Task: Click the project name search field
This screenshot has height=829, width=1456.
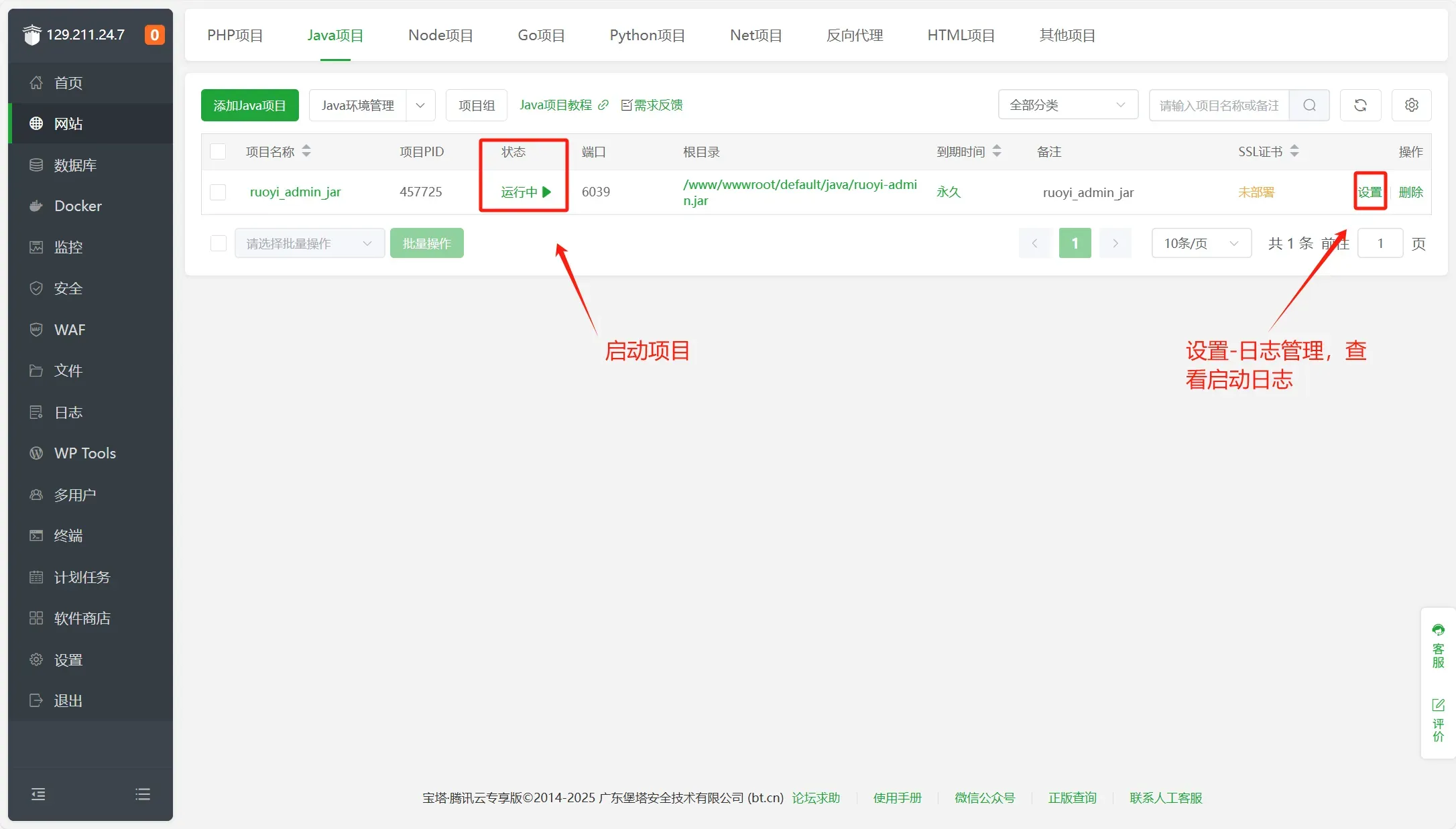Action: (x=1218, y=105)
